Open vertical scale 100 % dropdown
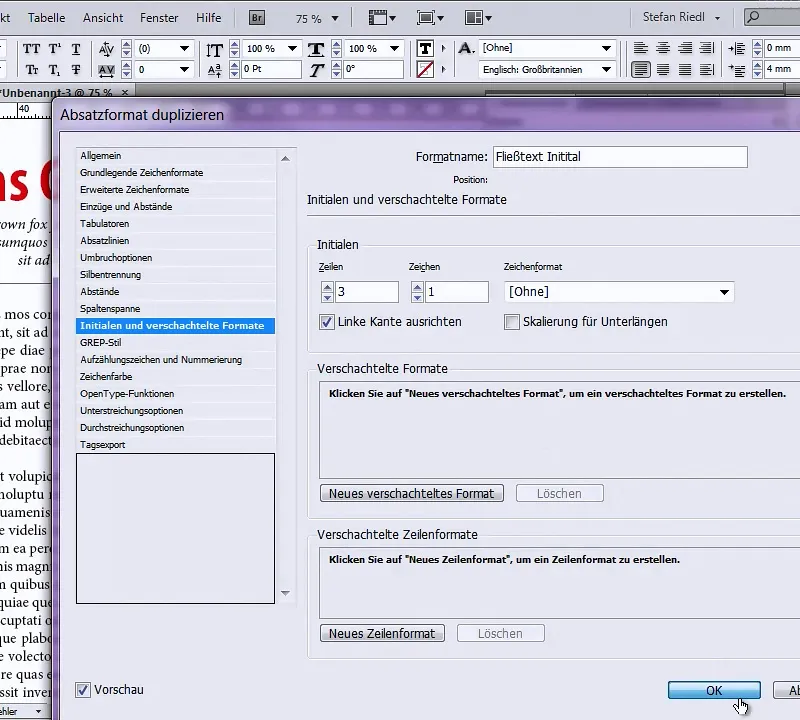The height and width of the screenshot is (720, 800). [x=292, y=49]
